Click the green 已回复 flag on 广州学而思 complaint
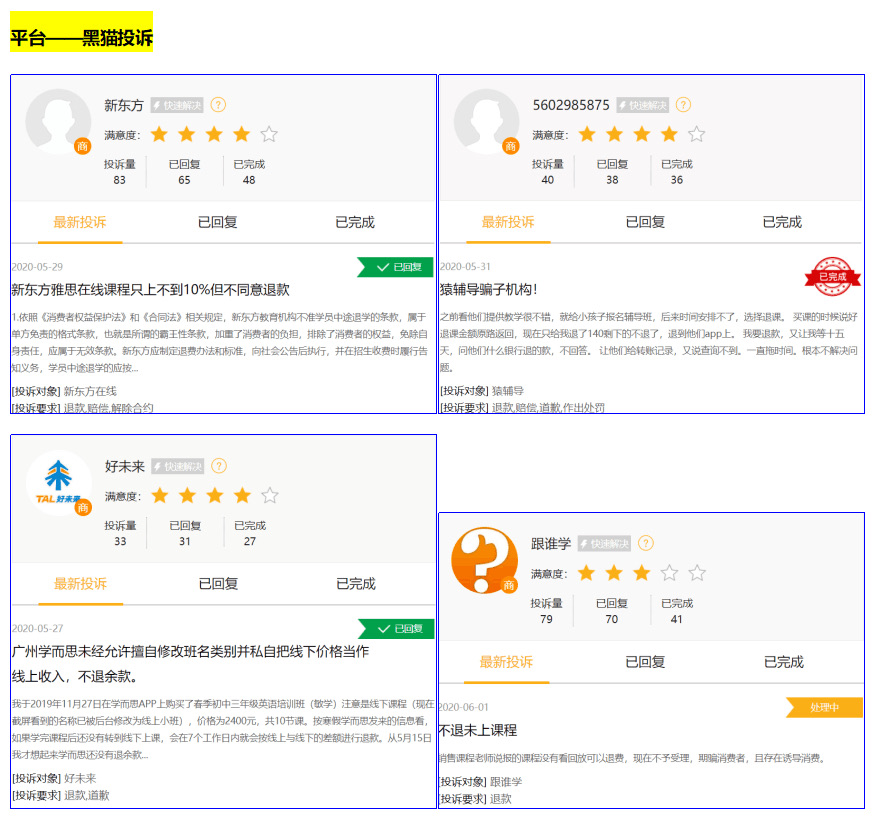Viewport: 880px width, 817px height. click(x=396, y=628)
